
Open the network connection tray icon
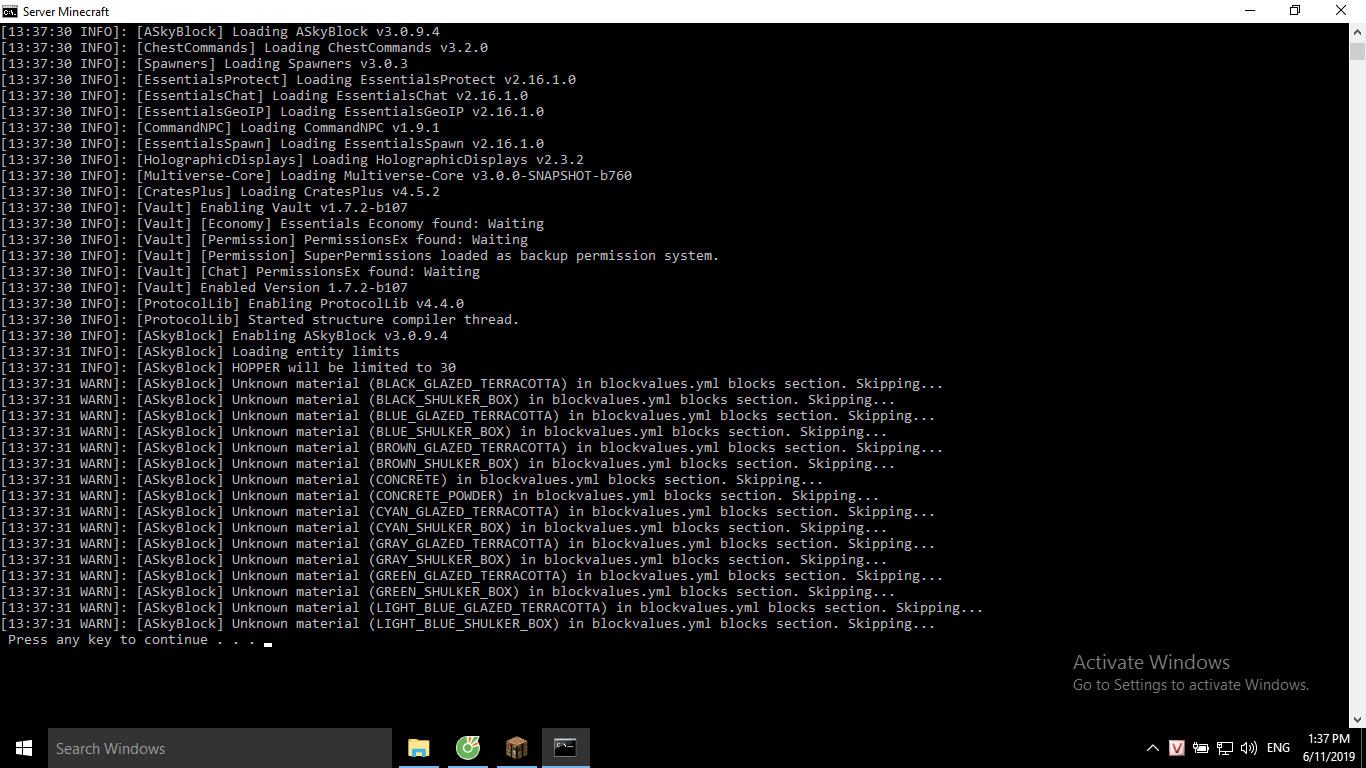pyautogui.click(x=1225, y=748)
